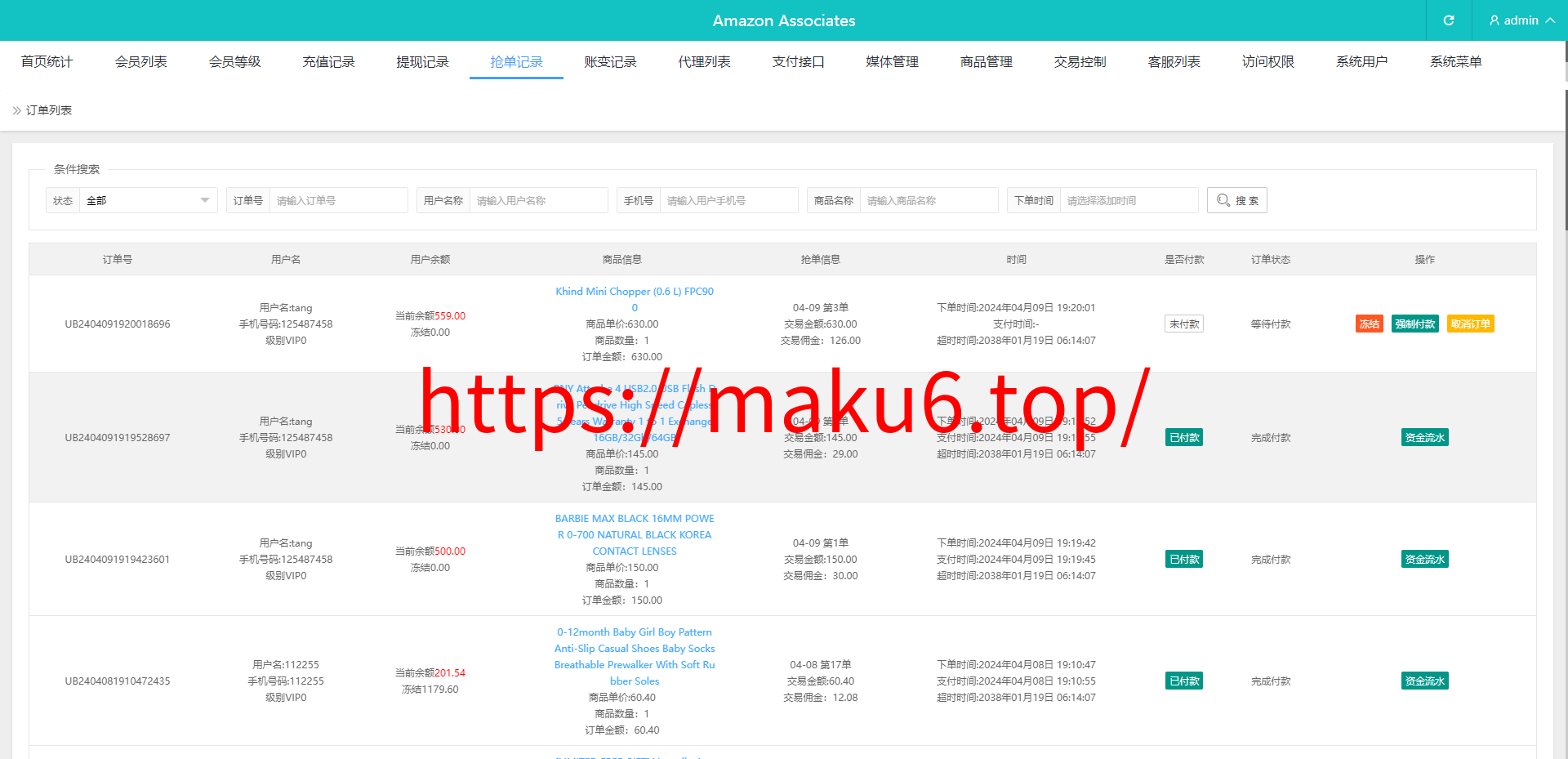The height and width of the screenshot is (759, 1568).
Task: Open the 媒体管理 tab
Action: click(892, 61)
